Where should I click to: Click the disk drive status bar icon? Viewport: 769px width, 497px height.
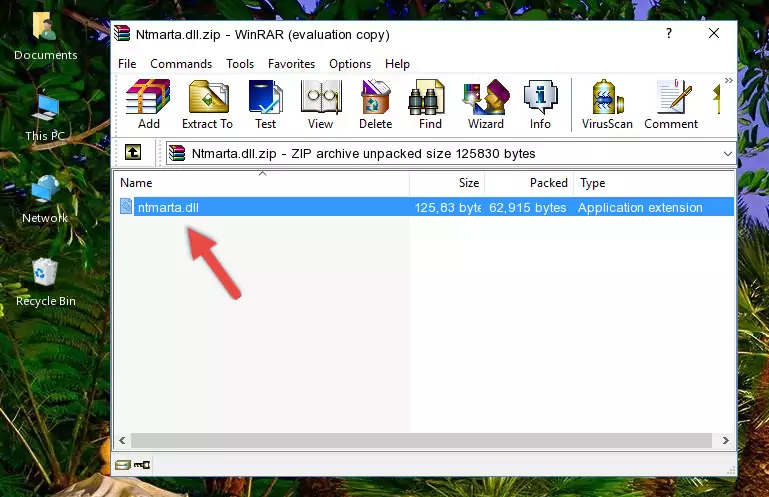(123, 465)
